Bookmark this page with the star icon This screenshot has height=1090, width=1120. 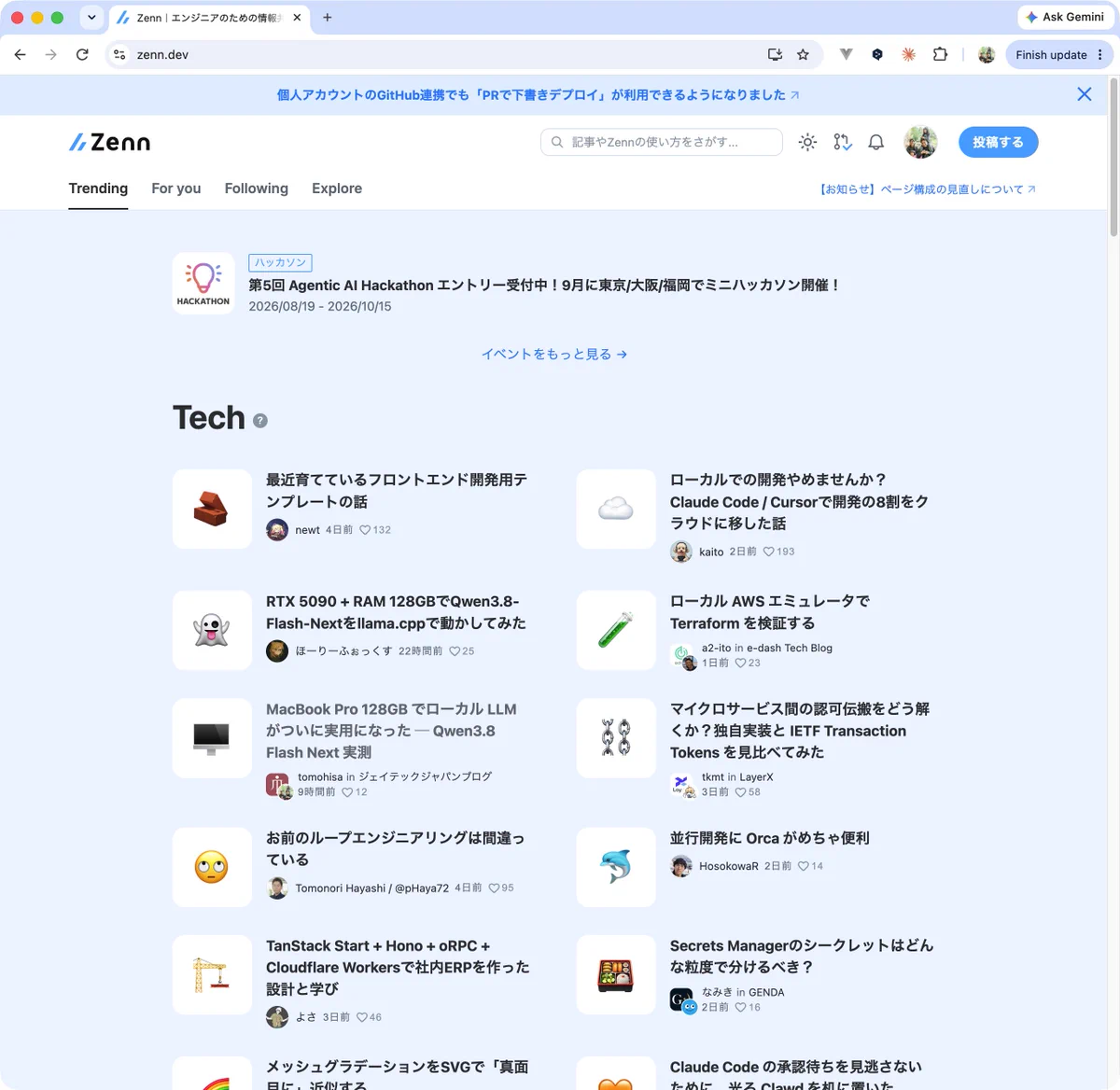point(803,55)
